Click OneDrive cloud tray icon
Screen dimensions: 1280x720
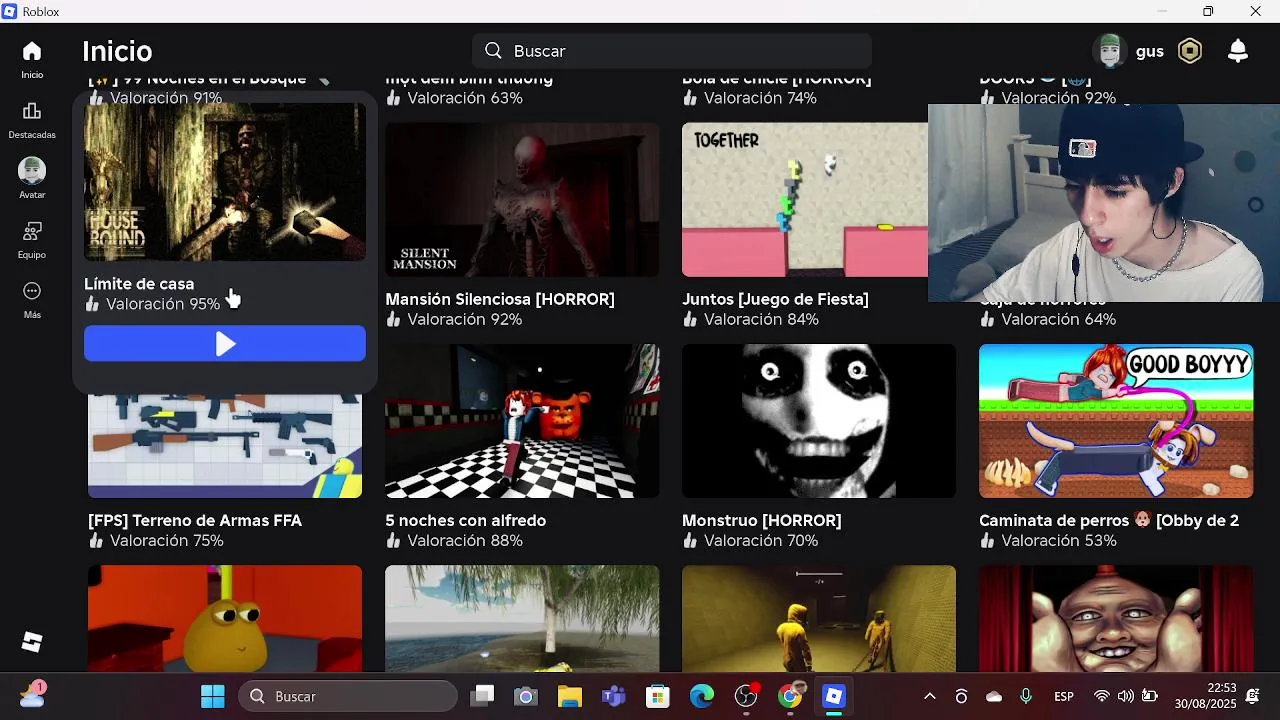[994, 696]
